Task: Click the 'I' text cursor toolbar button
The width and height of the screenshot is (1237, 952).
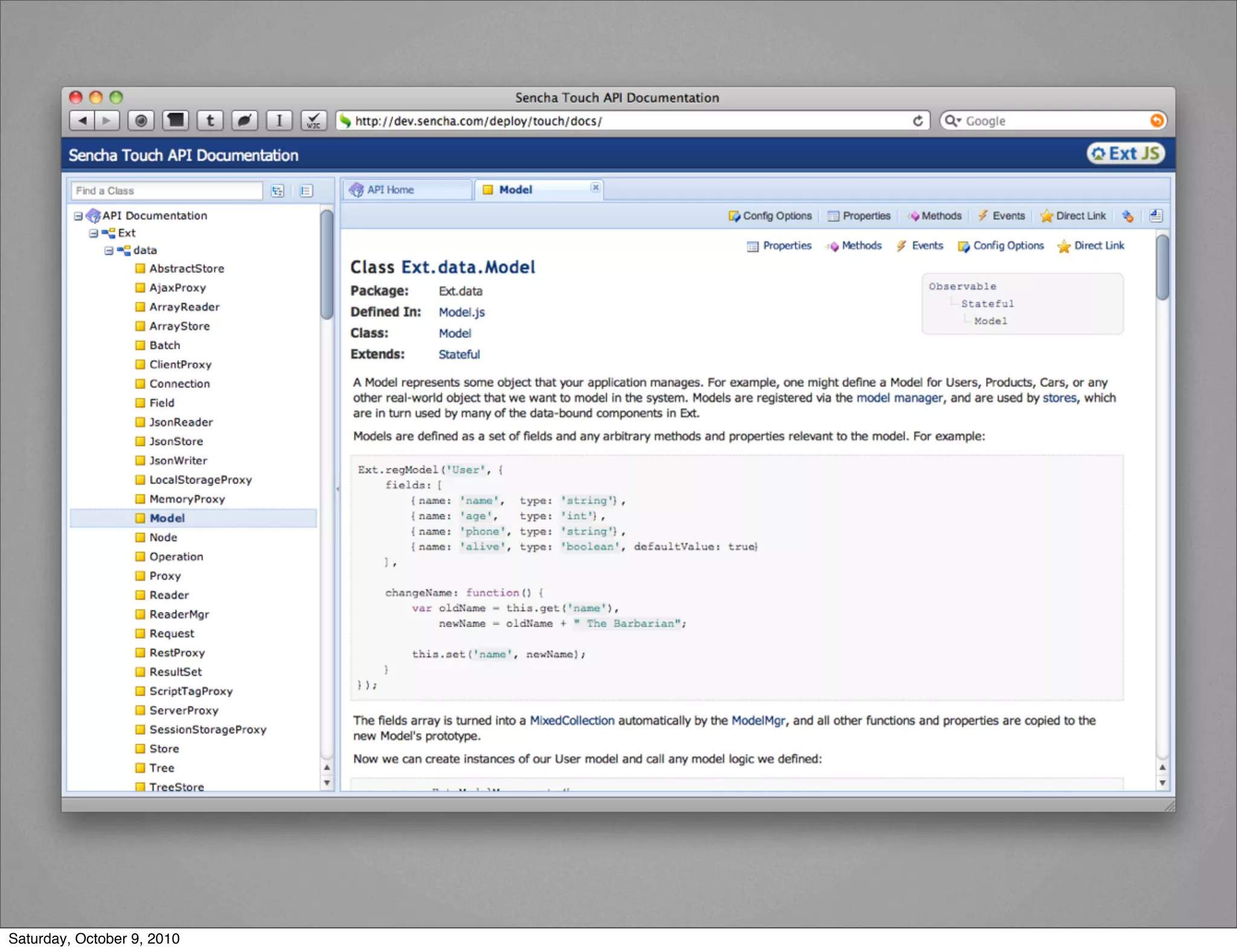Action: tap(279, 121)
